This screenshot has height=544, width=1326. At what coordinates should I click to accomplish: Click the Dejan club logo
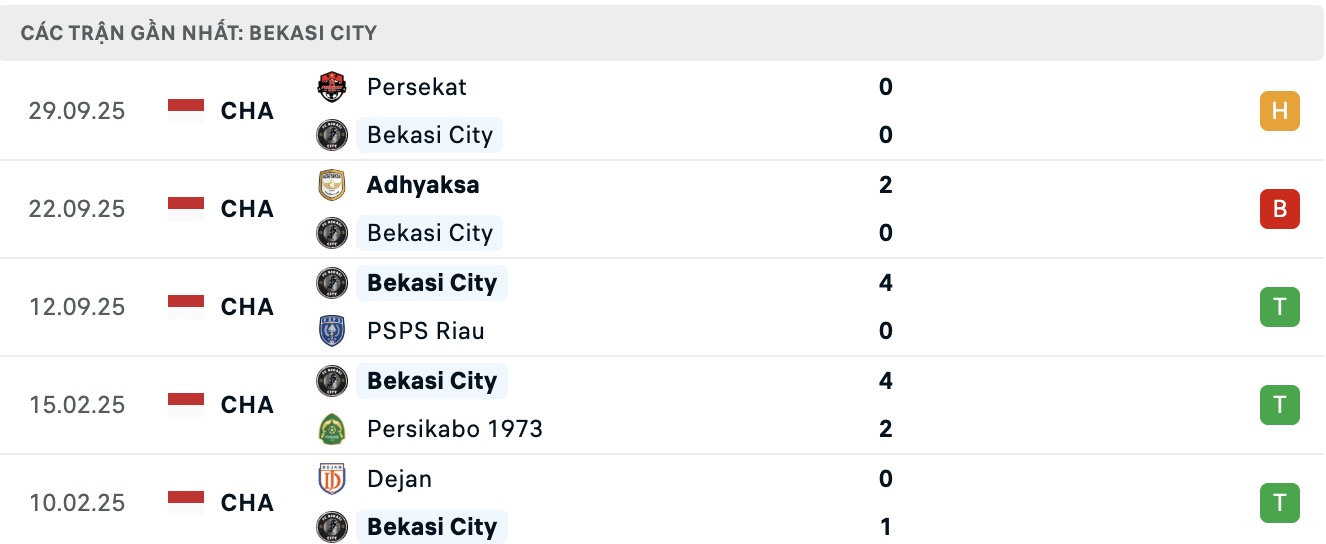pos(331,479)
